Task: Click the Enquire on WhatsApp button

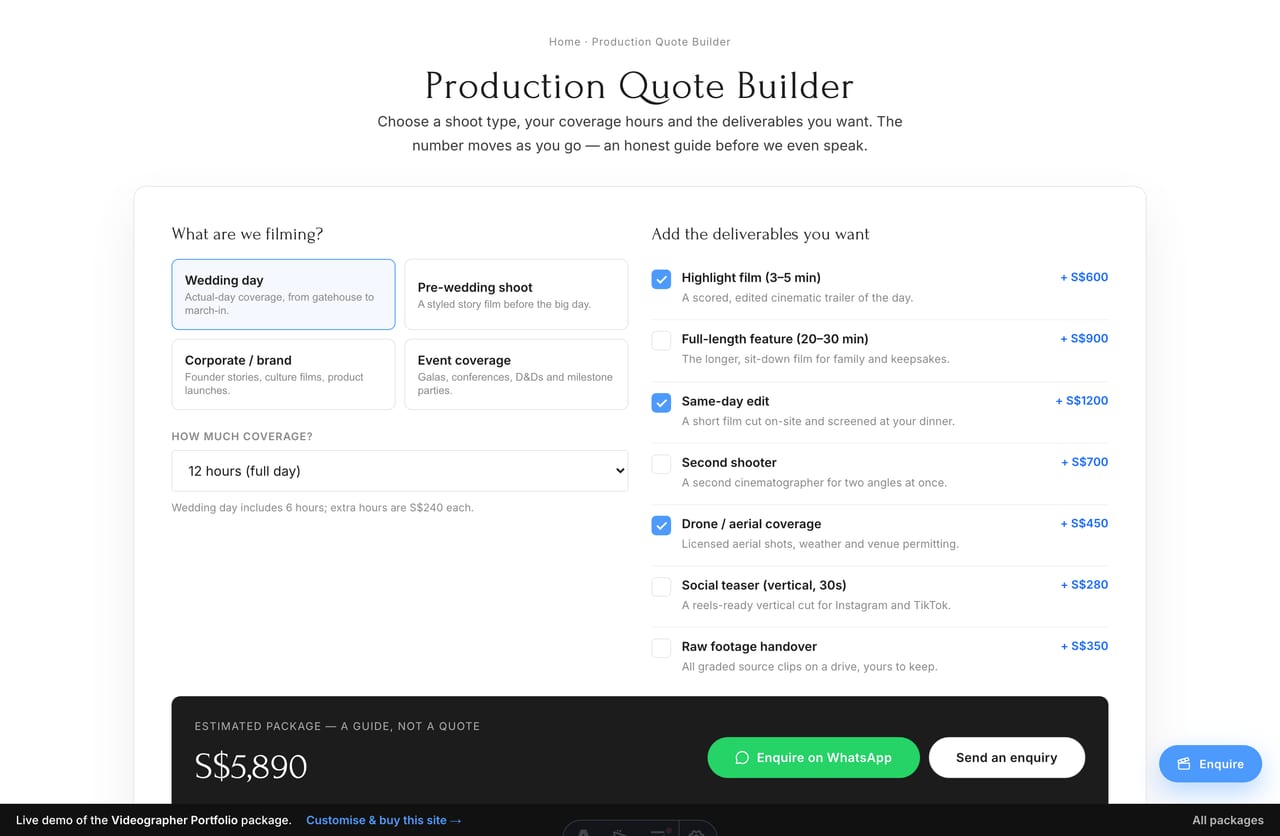Action: click(x=813, y=758)
